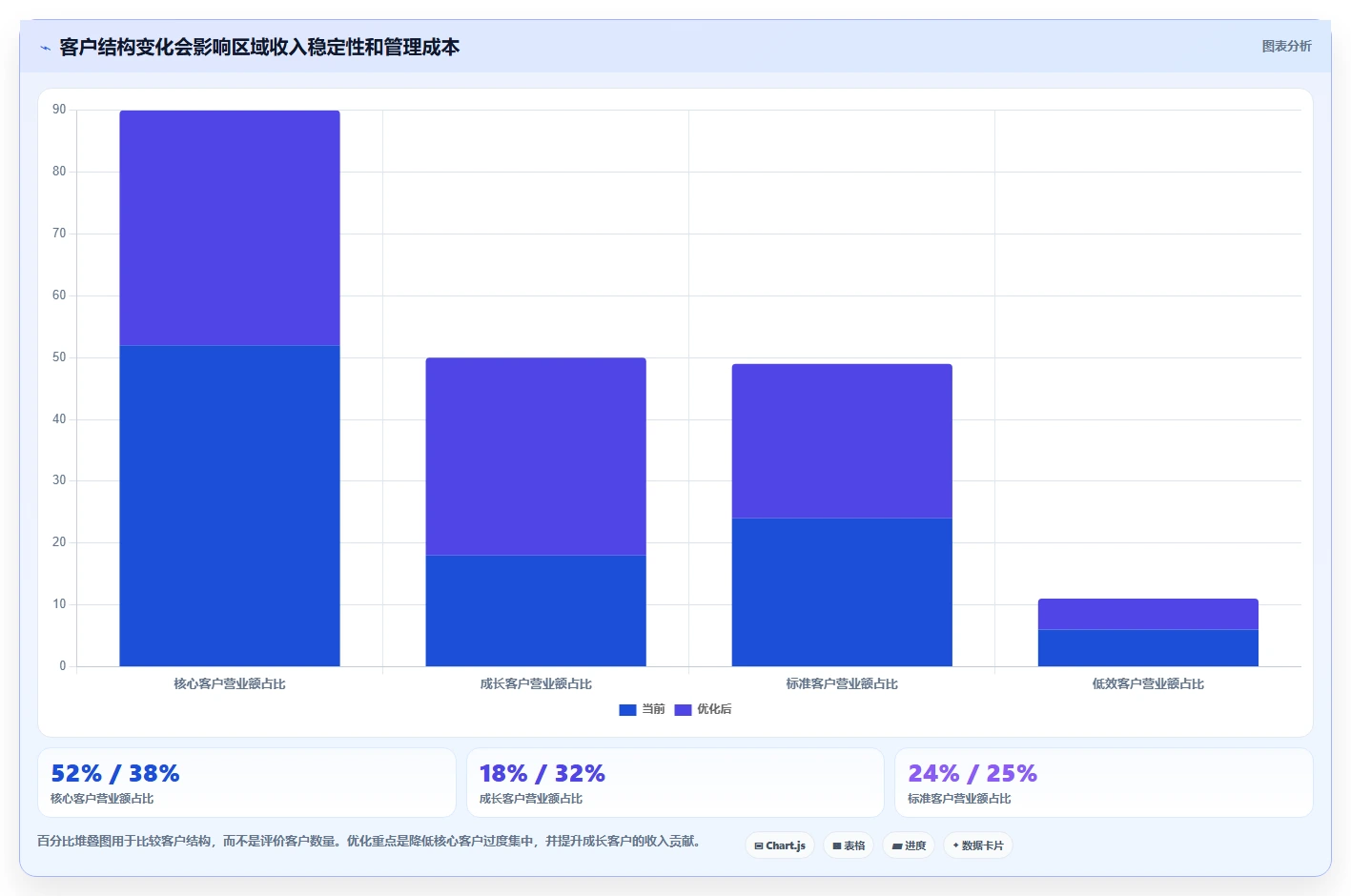Click the 核心客户 当前 blue bar segment

click(230, 505)
